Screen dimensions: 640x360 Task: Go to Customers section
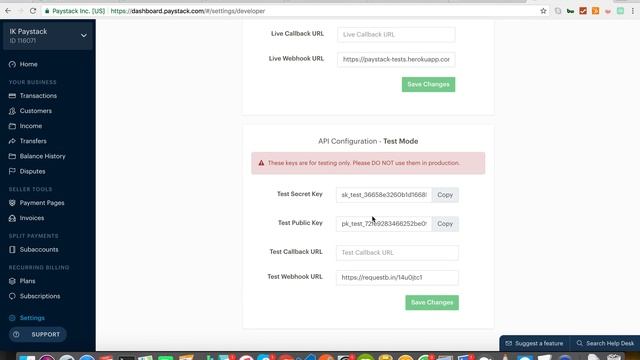[36, 111]
